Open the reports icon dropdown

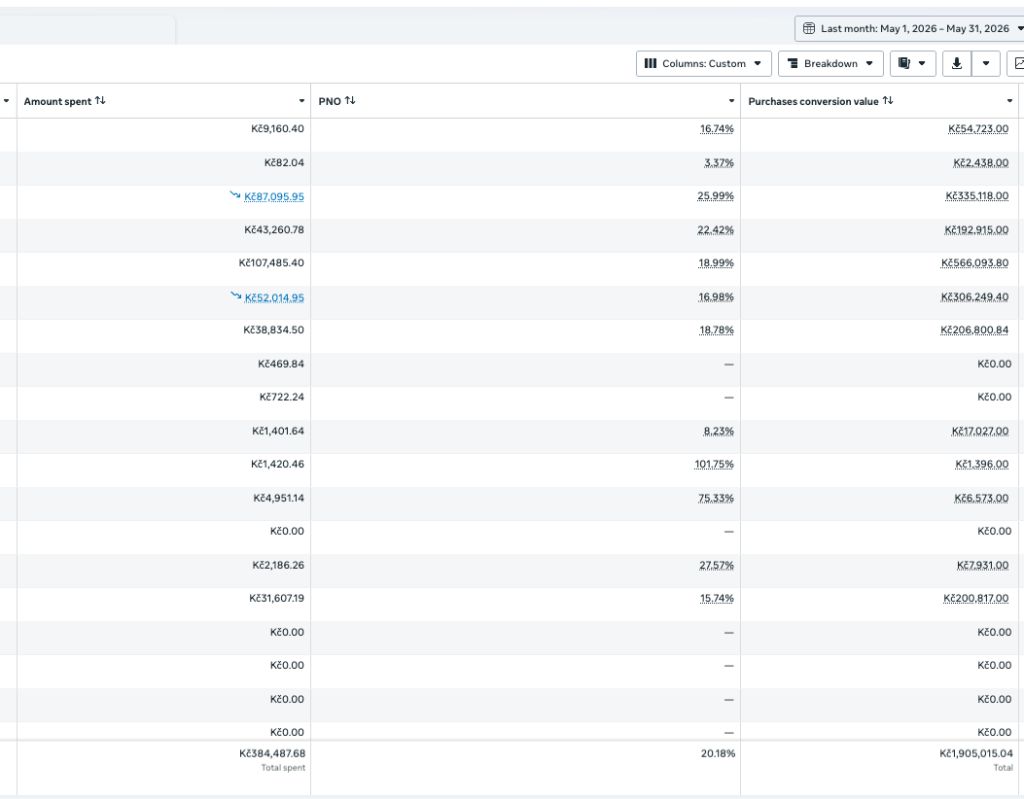[x=912, y=63]
